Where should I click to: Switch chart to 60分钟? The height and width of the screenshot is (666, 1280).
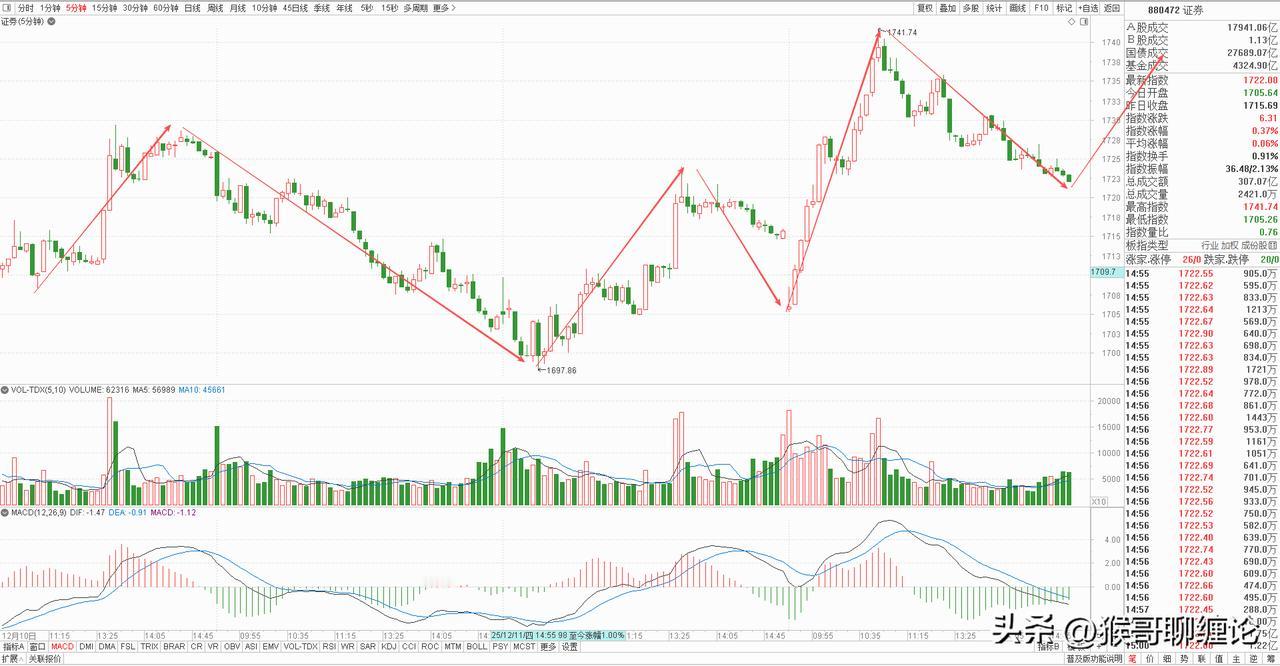(x=165, y=8)
